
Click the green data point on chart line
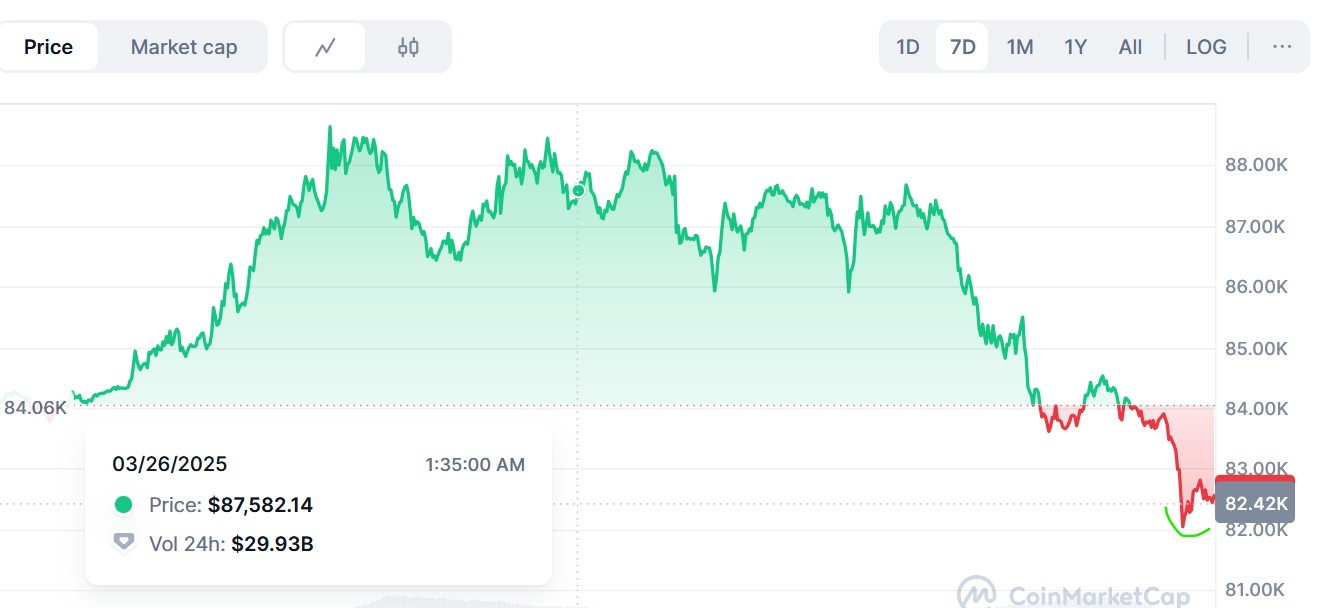click(578, 190)
